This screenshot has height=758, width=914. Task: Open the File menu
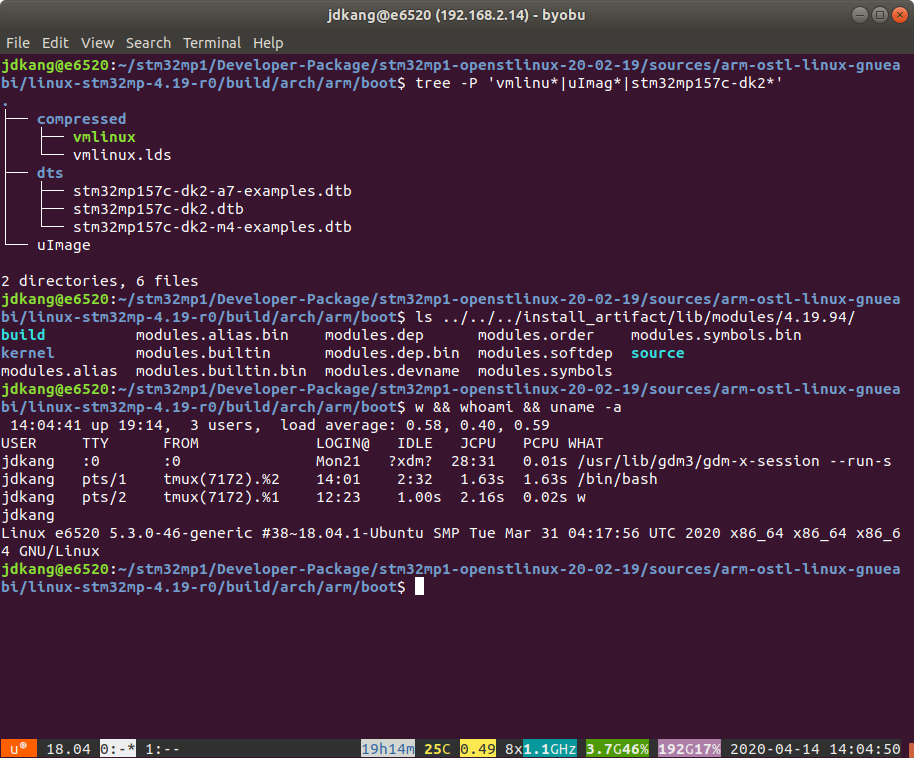pyautogui.click(x=17, y=43)
